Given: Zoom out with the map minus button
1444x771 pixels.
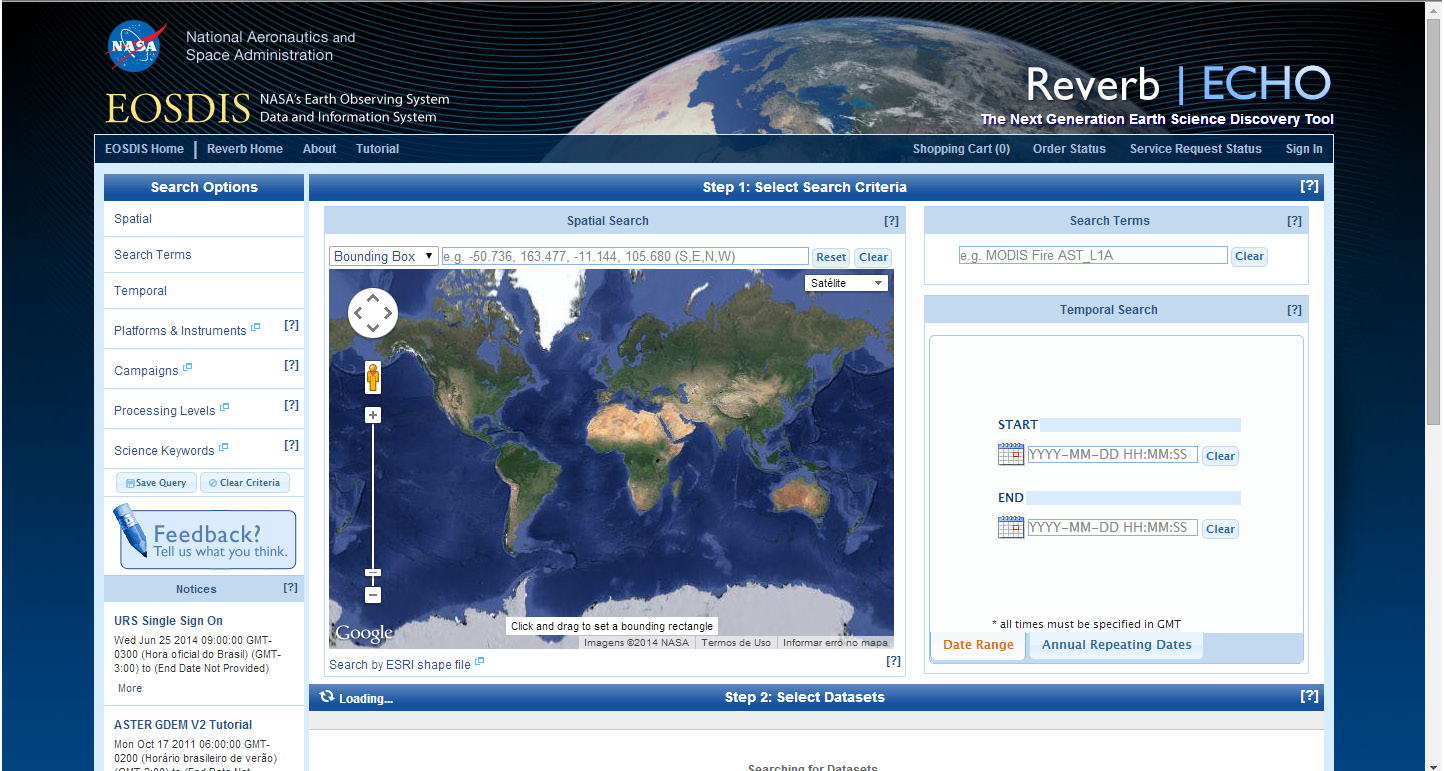Looking at the screenshot, I should click(373, 595).
